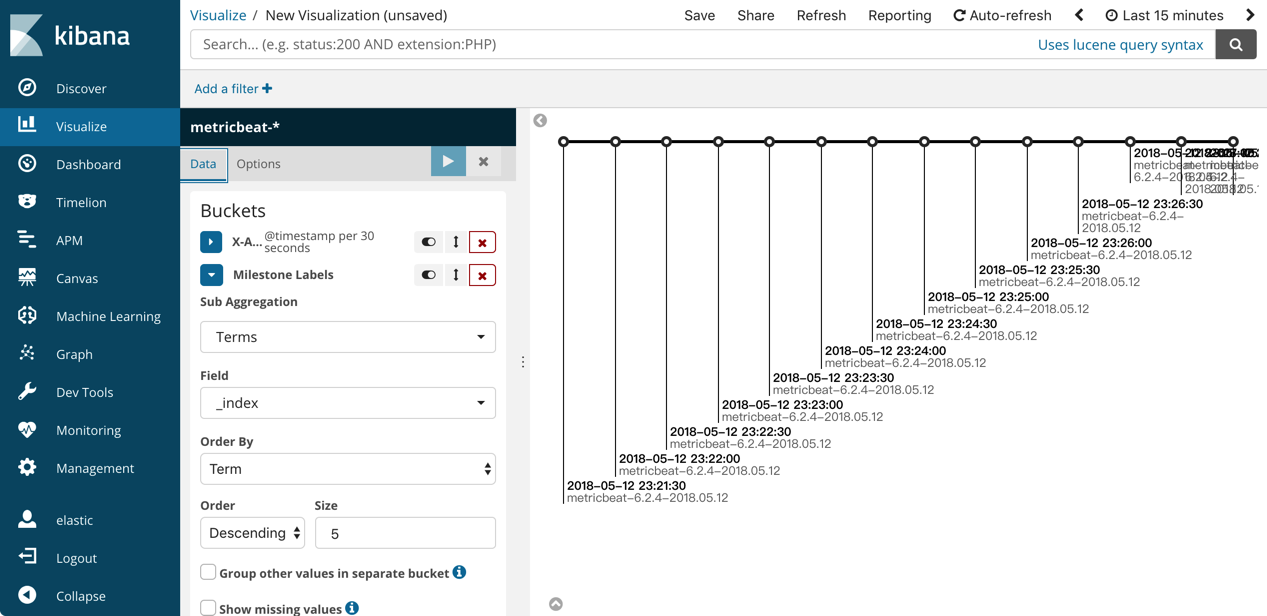Click the search magnifier button

click(1236, 44)
